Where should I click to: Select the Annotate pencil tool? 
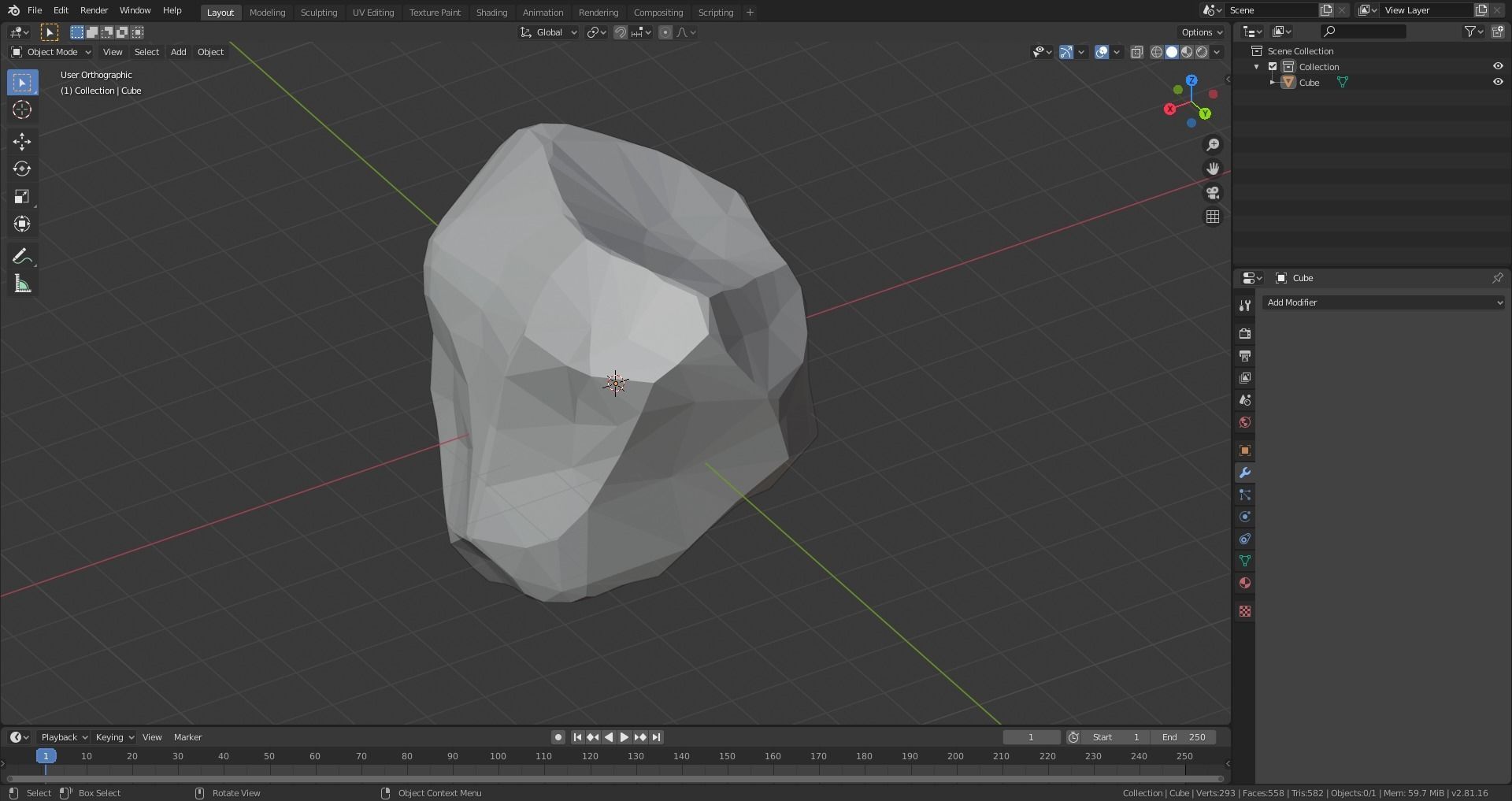22,257
